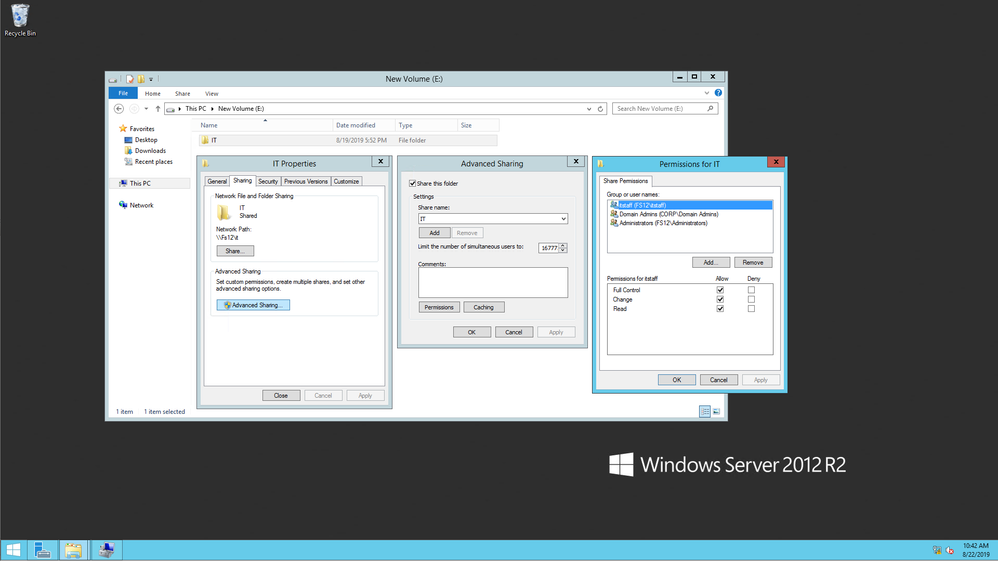
Task: Click OK in Advanced Sharing dialog
Action: [x=472, y=332]
